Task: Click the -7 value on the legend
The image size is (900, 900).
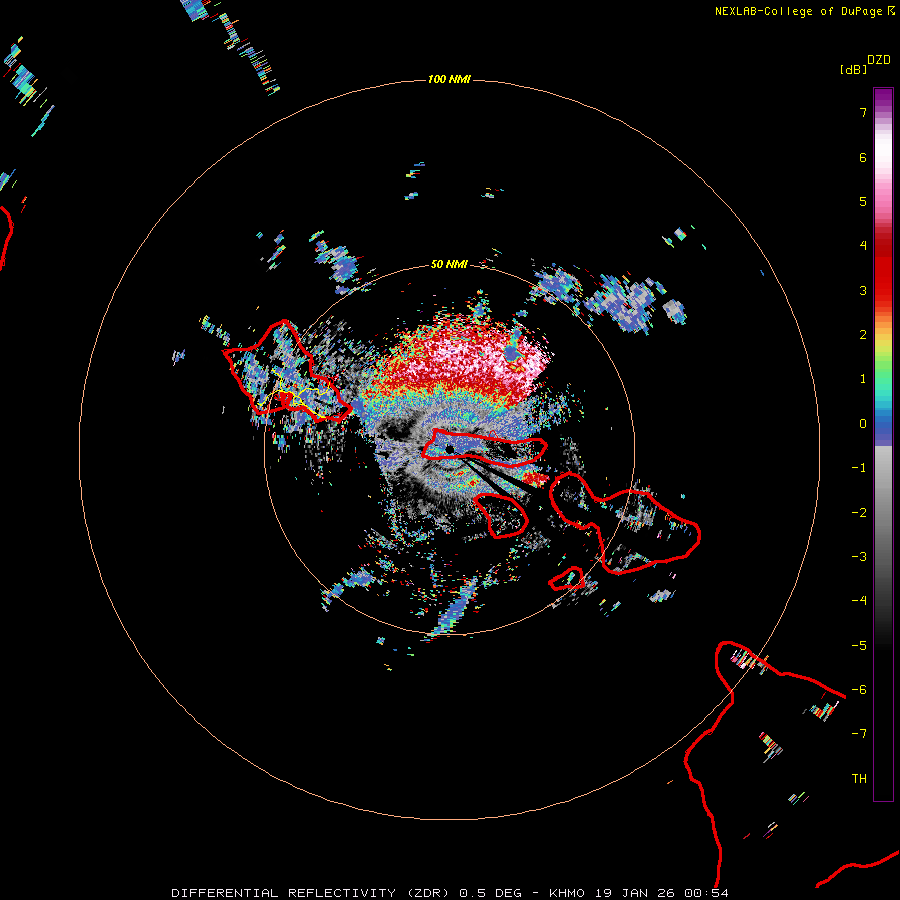Action: [x=859, y=734]
